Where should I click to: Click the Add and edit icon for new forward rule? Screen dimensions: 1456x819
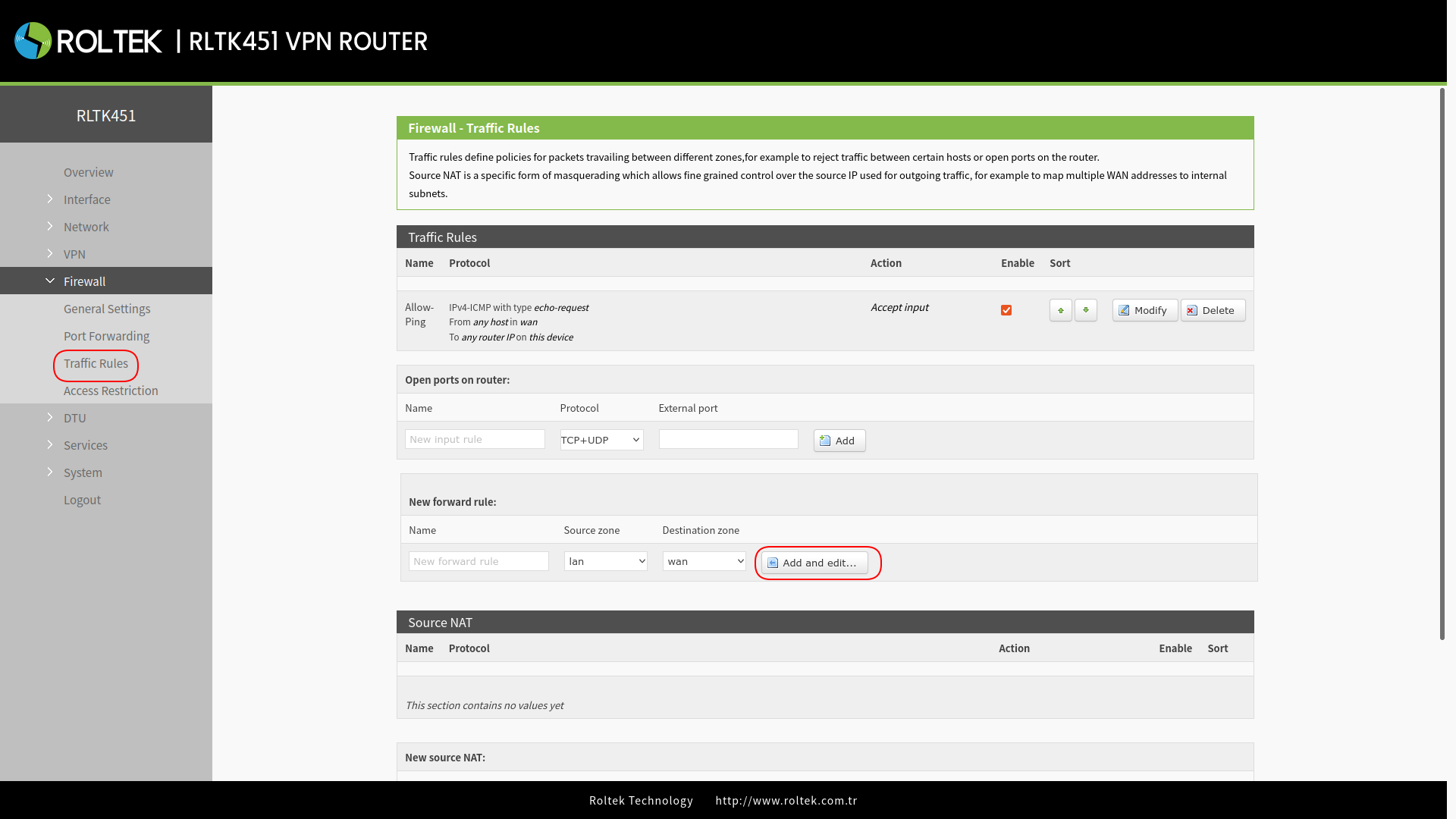[x=772, y=563]
